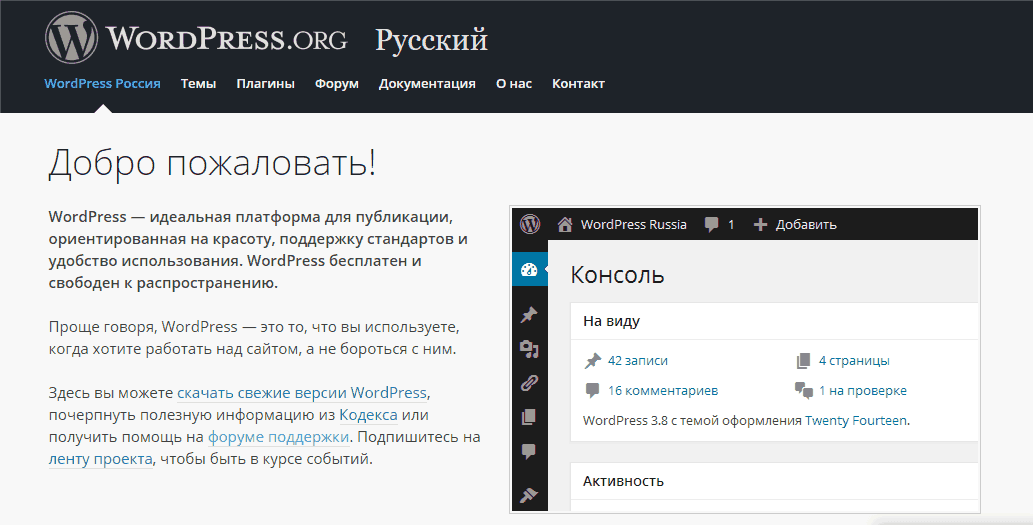Follow link скачать свежие версии WordPress
The image size is (1033, 525).
click(302, 393)
